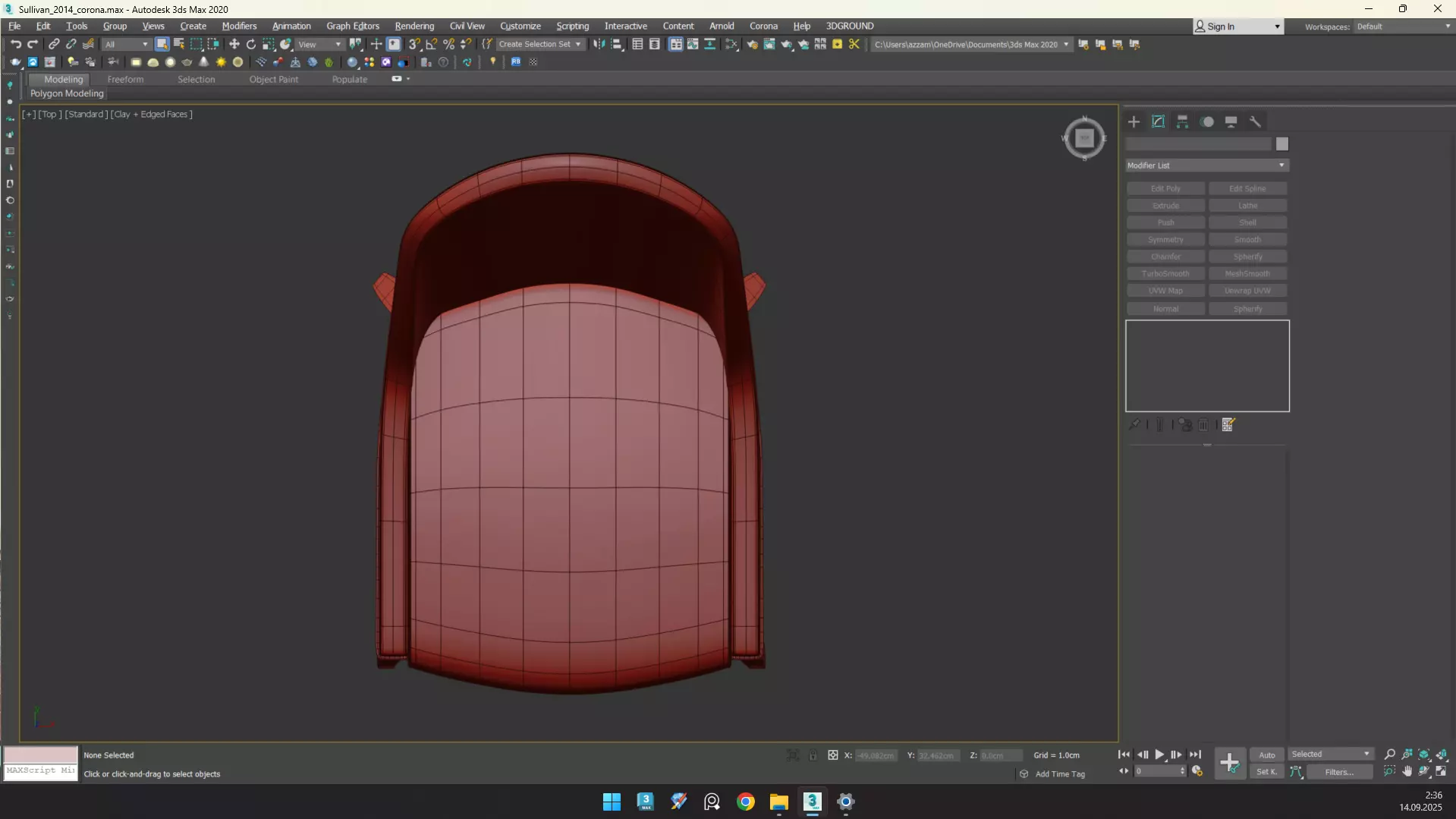This screenshot has width=1456, height=819.
Task: Open Render Setup teapot icon
Action: [752, 44]
